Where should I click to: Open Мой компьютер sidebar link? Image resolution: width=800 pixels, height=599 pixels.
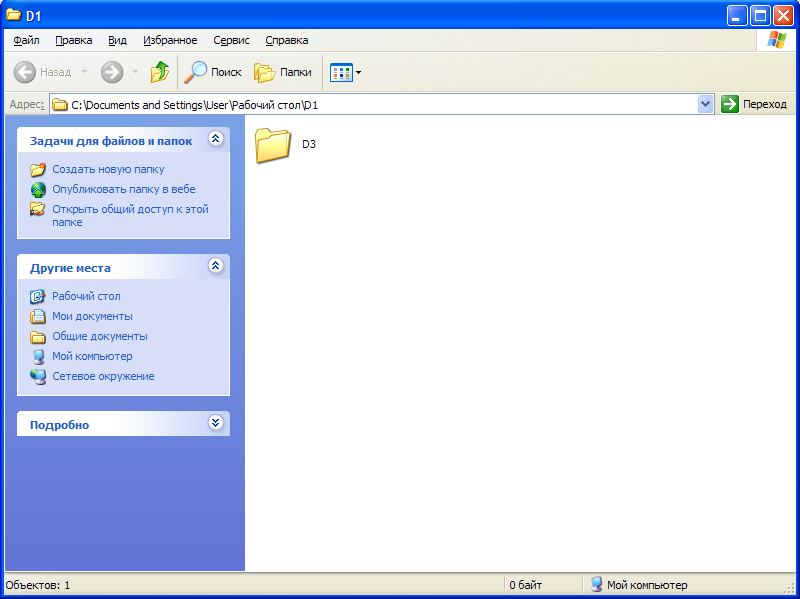click(x=92, y=356)
